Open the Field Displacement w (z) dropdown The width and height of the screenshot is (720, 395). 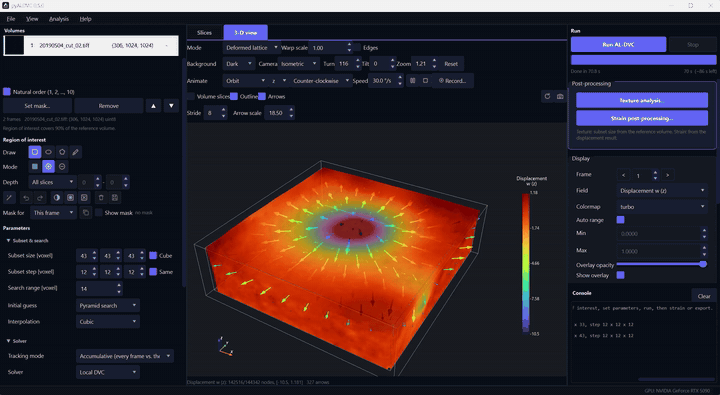coord(662,191)
